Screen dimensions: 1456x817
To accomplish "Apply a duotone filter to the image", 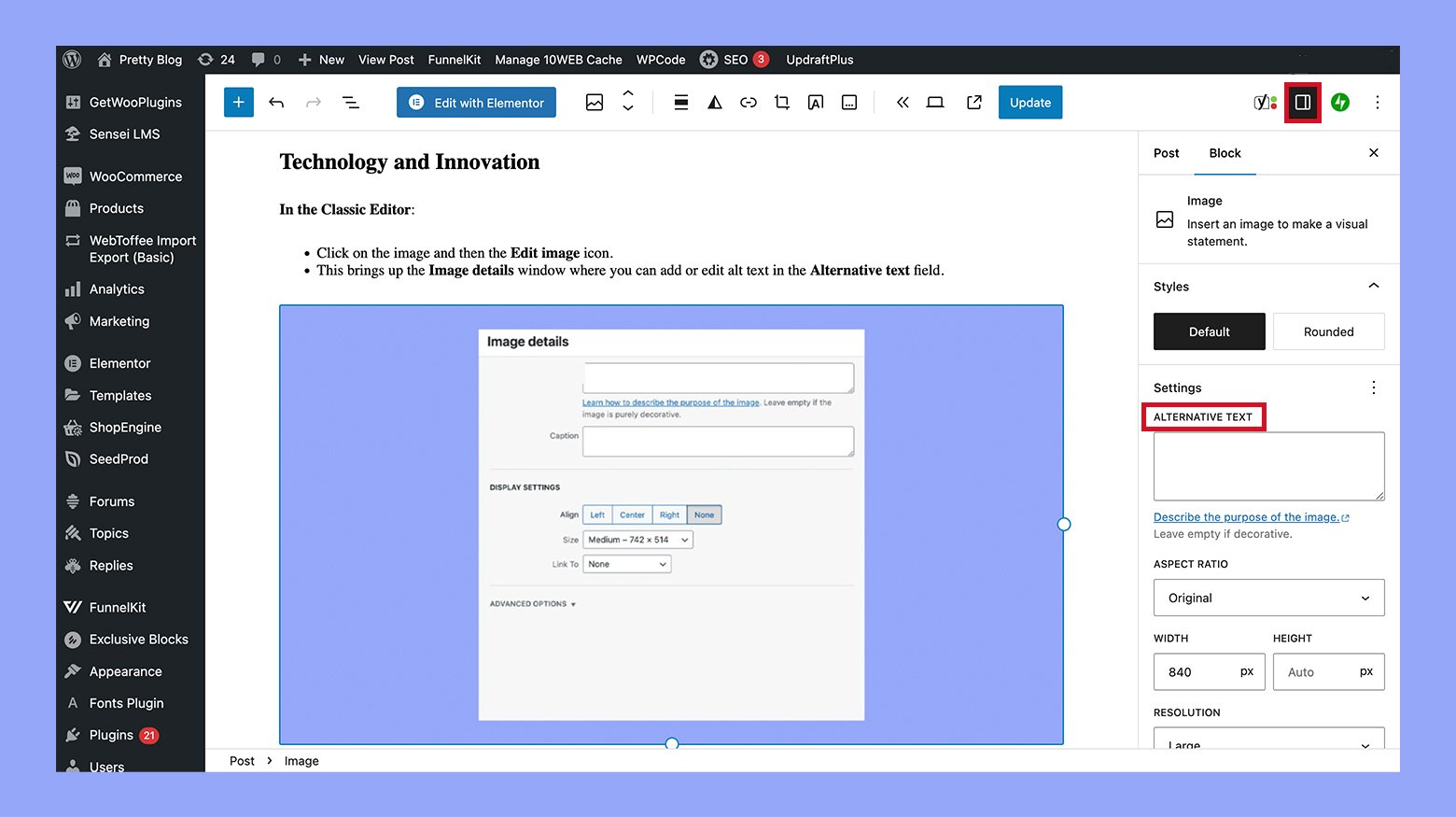I will (715, 102).
